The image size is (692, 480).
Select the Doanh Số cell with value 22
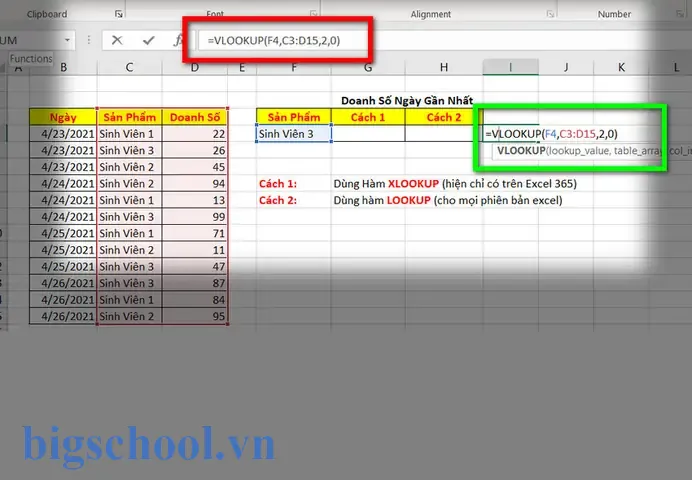point(195,134)
